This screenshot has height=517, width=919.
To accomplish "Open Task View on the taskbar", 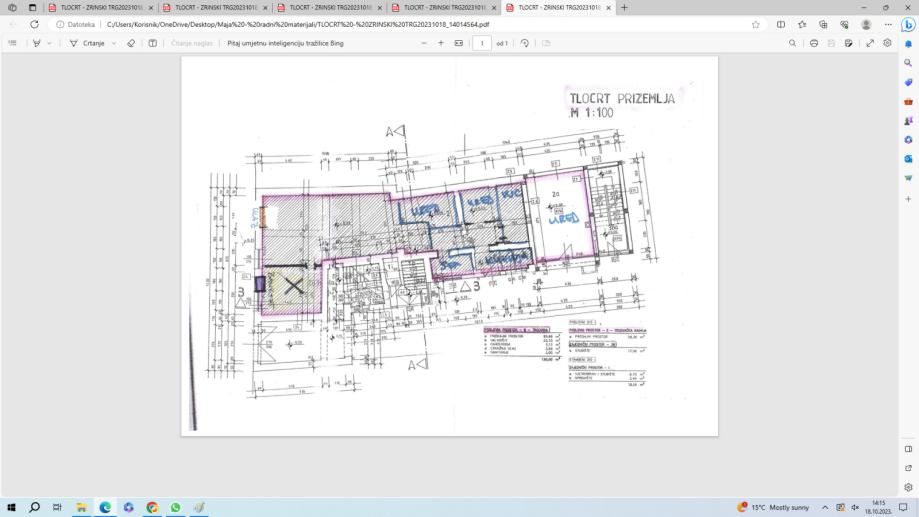I will click(57, 507).
